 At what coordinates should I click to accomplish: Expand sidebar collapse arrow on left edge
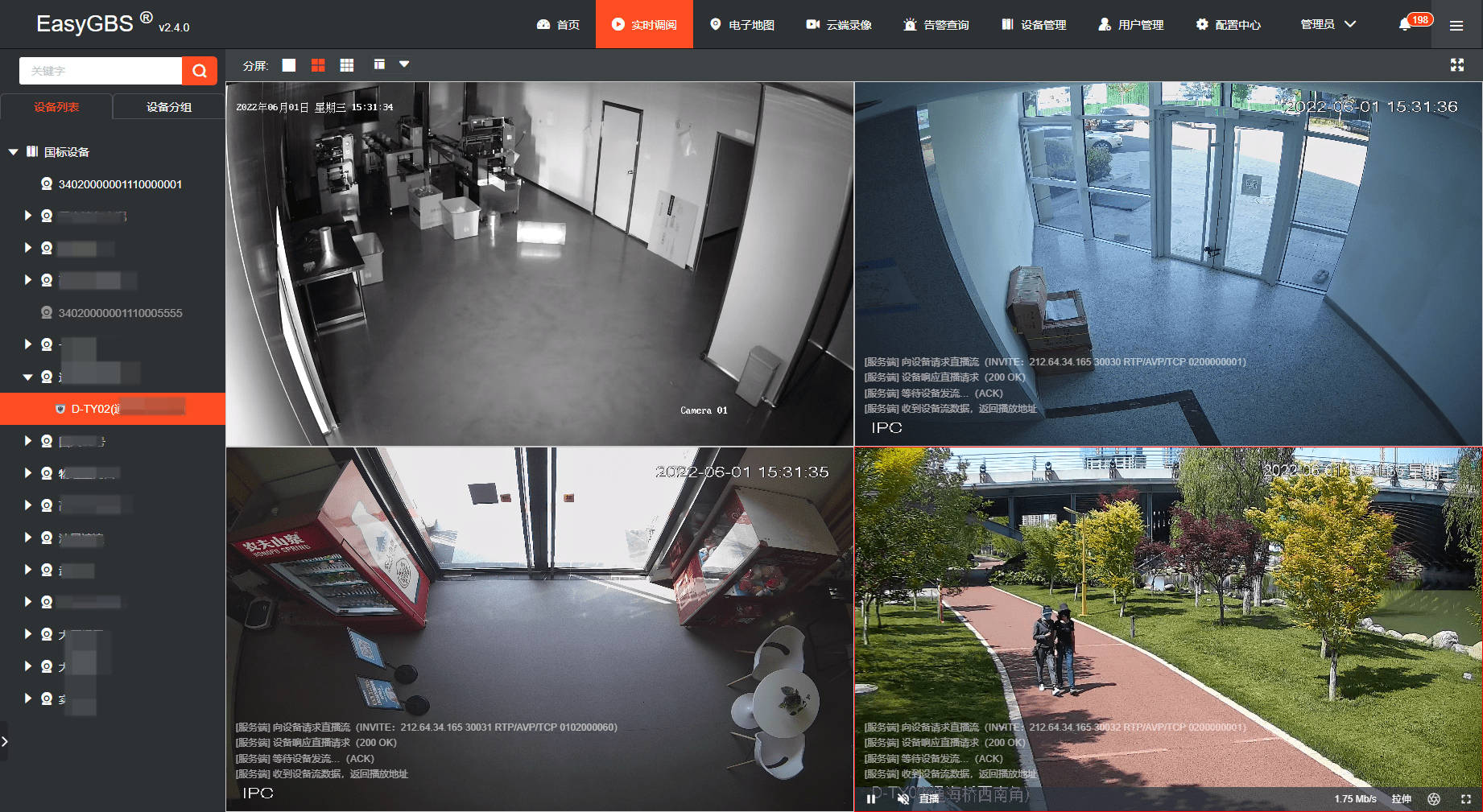(x=4, y=741)
